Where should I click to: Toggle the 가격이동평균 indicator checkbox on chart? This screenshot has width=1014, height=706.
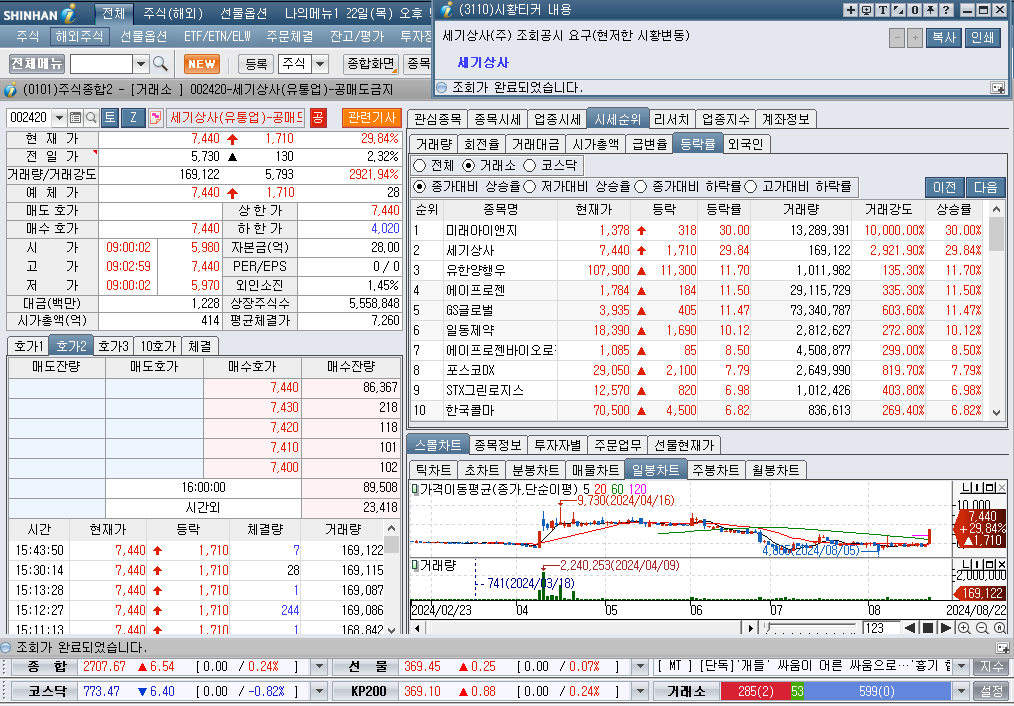[x=415, y=489]
